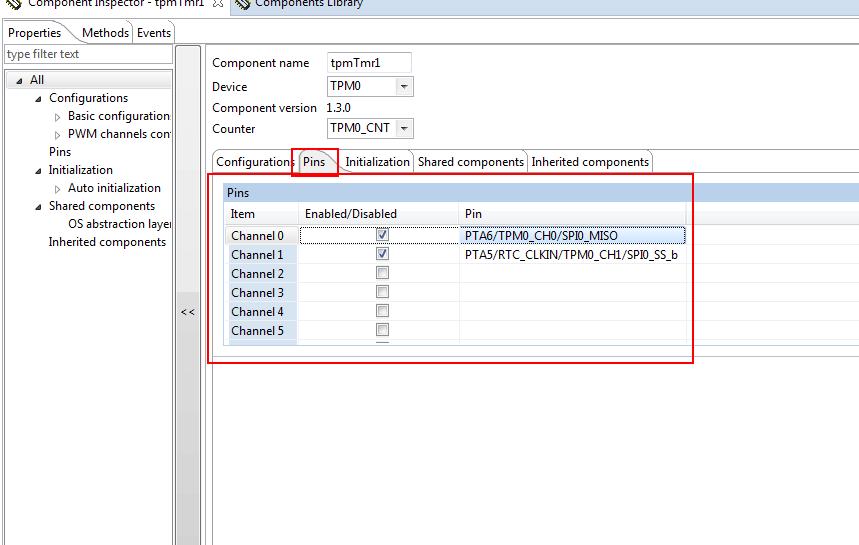Disable the Channel 1 checkbox

pos(382,254)
